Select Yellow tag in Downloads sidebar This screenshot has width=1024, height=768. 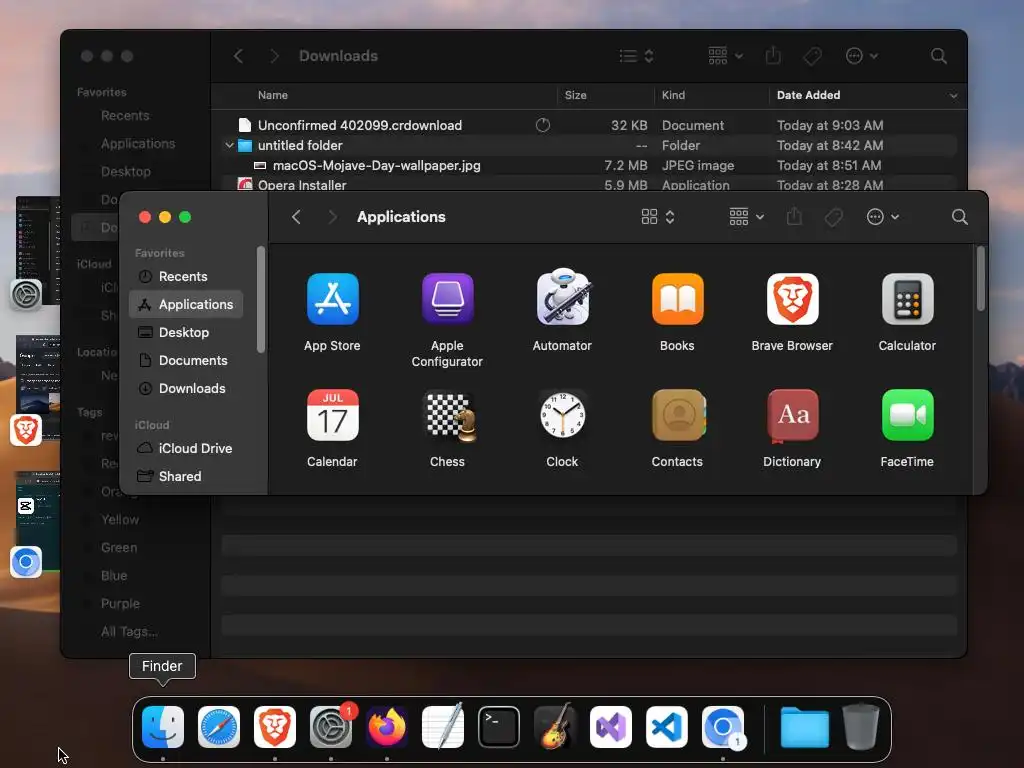pyautogui.click(x=120, y=520)
